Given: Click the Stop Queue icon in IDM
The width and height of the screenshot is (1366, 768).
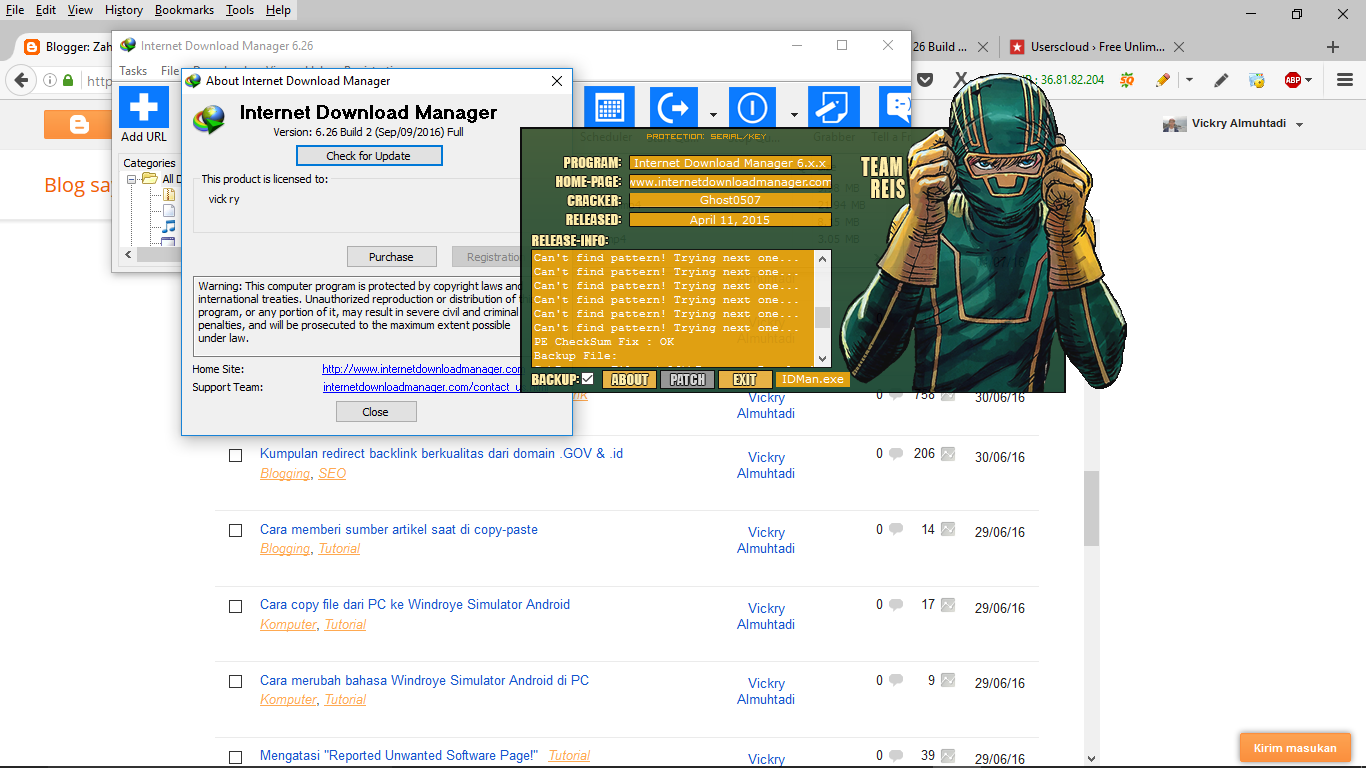Looking at the screenshot, I should (x=753, y=108).
